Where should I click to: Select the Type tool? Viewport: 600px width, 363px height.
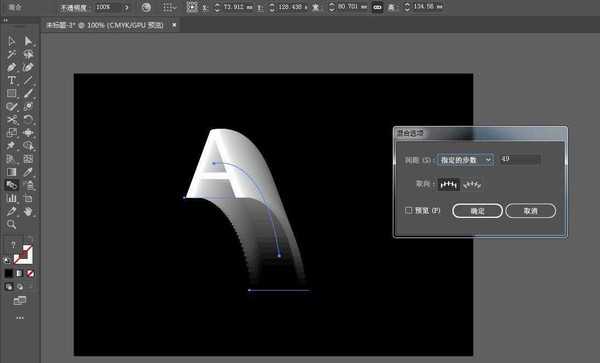[x=11, y=80]
